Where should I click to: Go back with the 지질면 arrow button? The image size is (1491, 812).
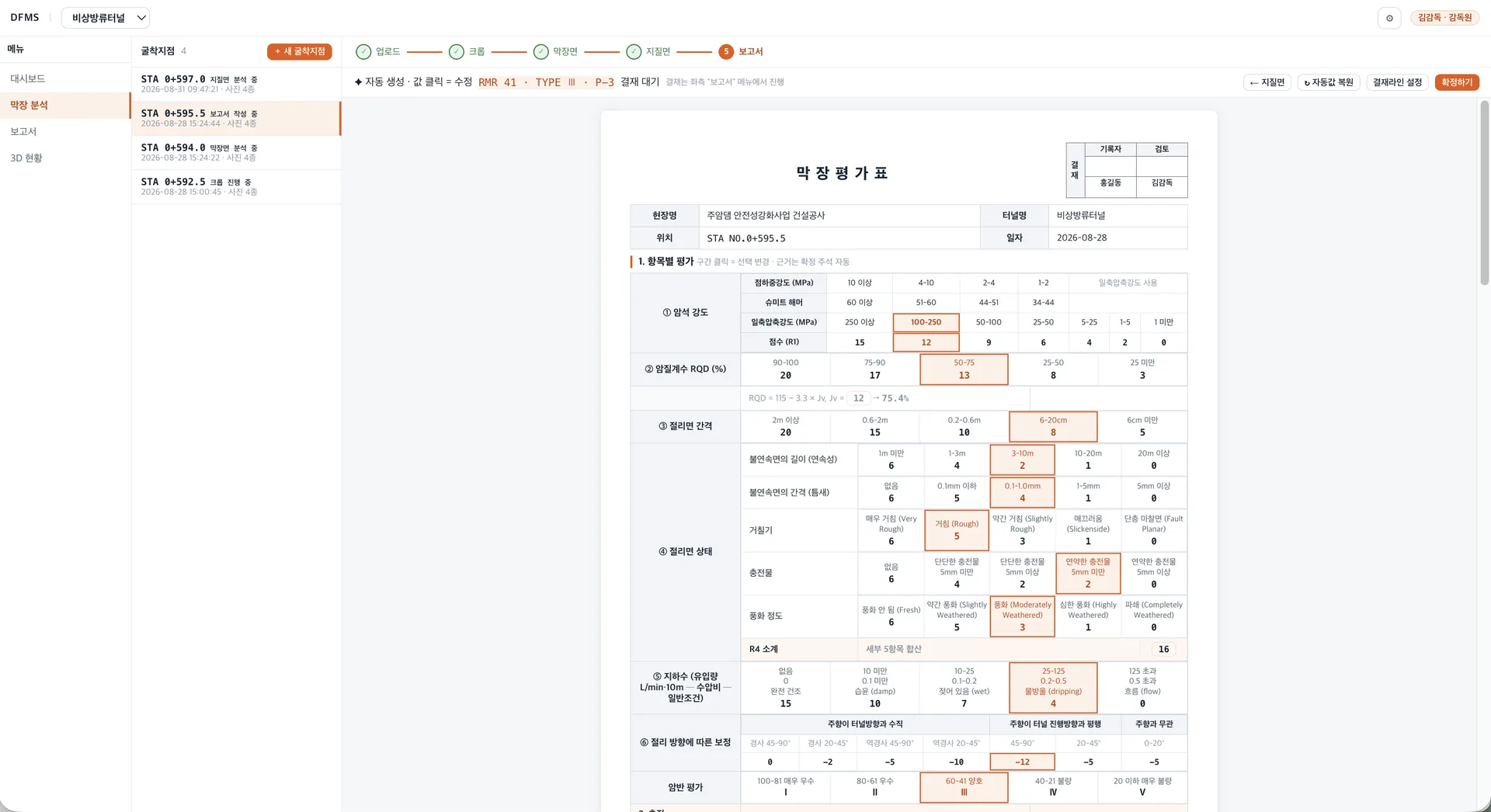[1267, 82]
